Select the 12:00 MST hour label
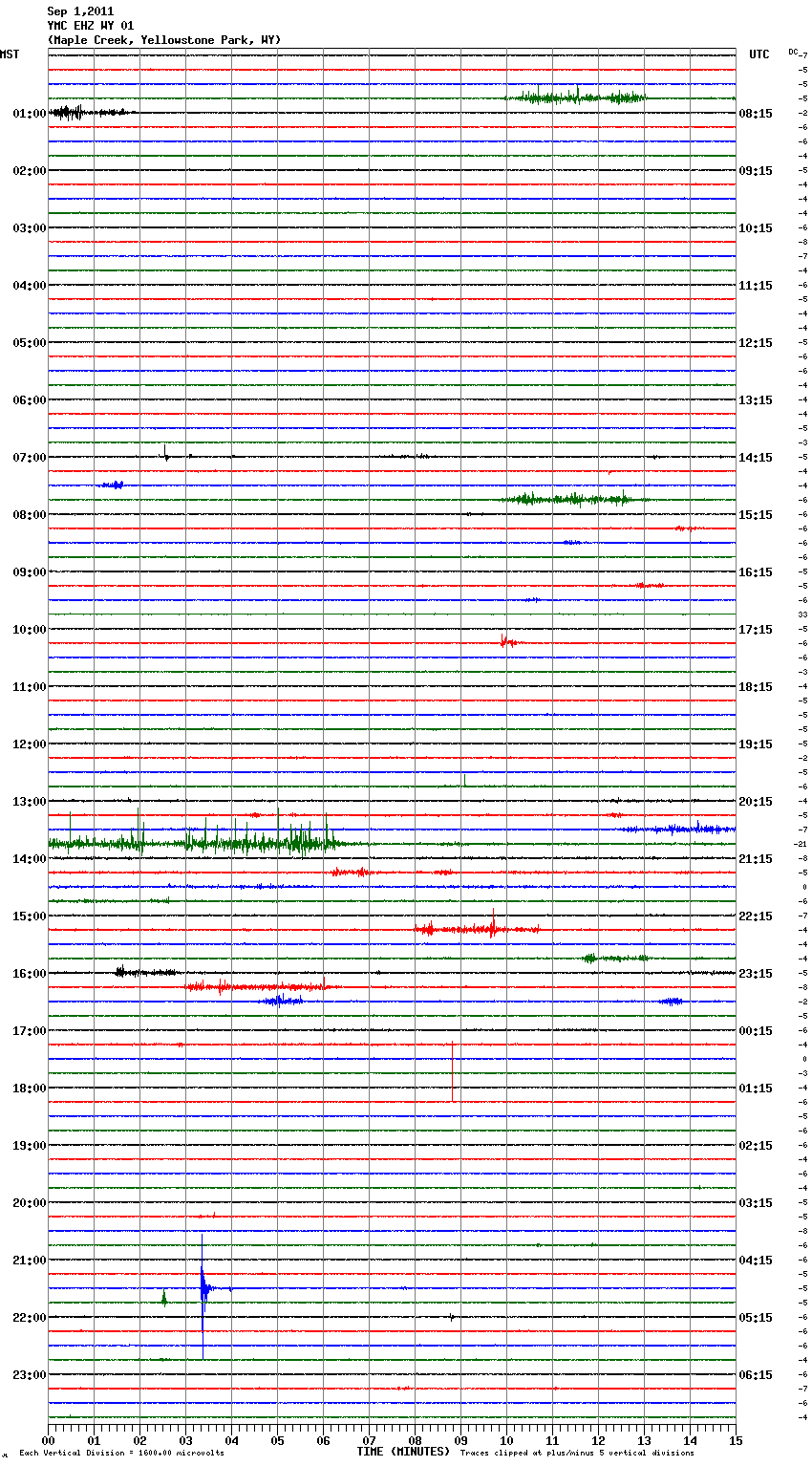Screen dimensions: 812x1466 coord(30,744)
